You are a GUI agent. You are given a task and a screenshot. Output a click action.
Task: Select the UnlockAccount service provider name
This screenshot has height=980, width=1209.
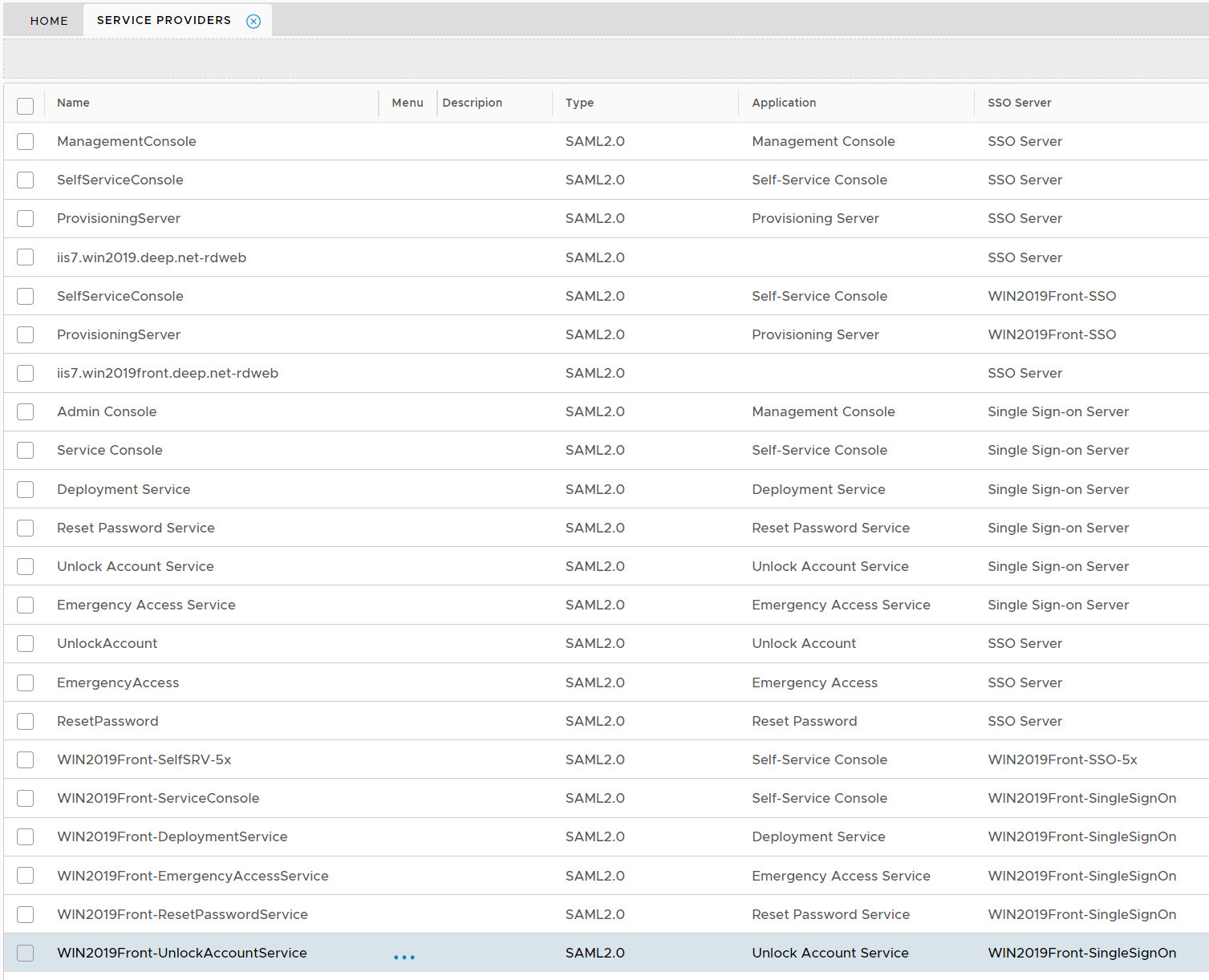(107, 643)
